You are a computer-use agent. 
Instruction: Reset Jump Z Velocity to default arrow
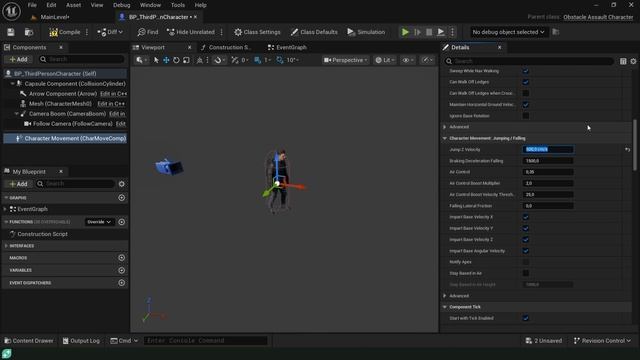click(627, 150)
